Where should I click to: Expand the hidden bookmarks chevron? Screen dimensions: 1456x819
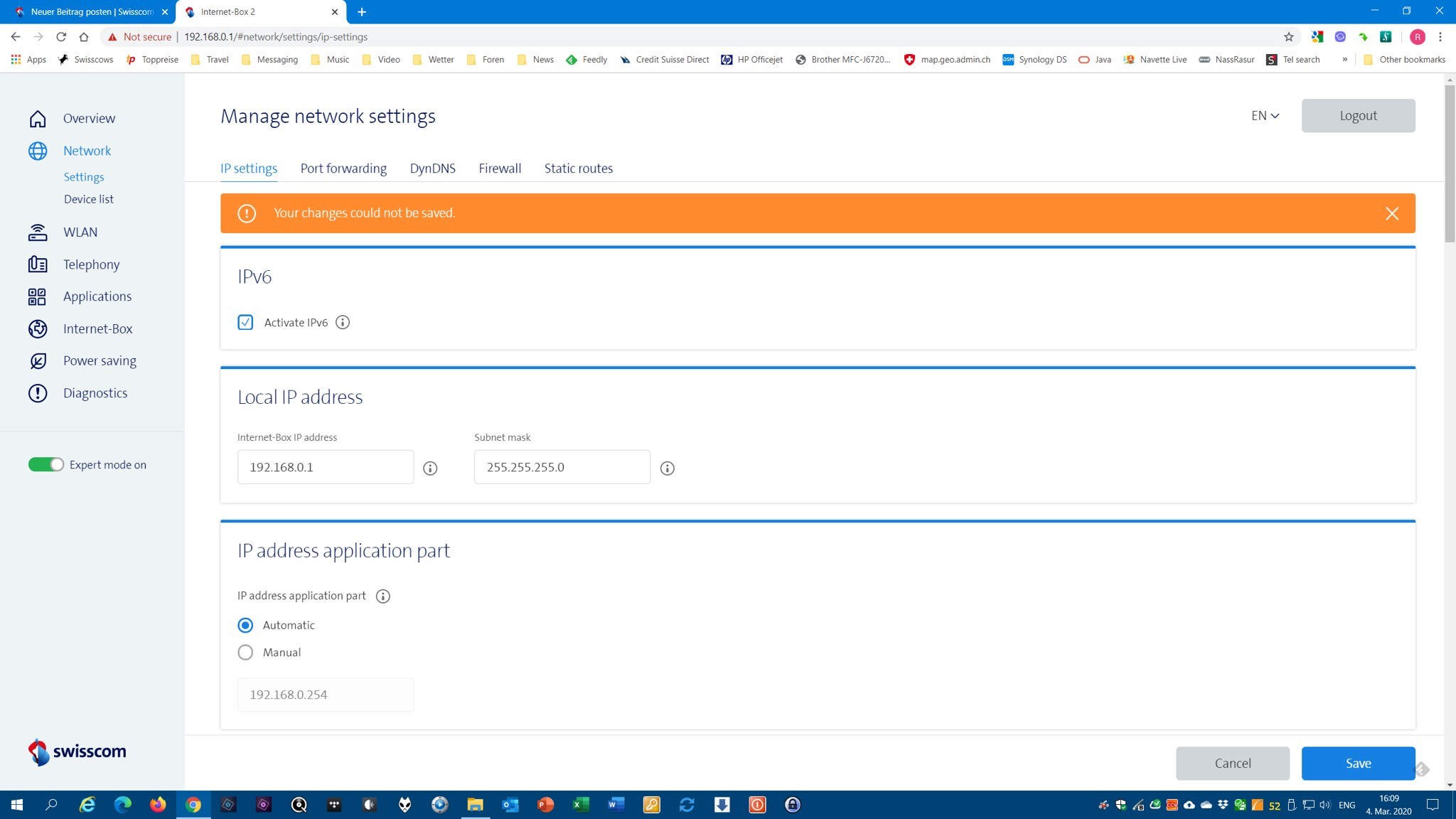coord(1344,60)
